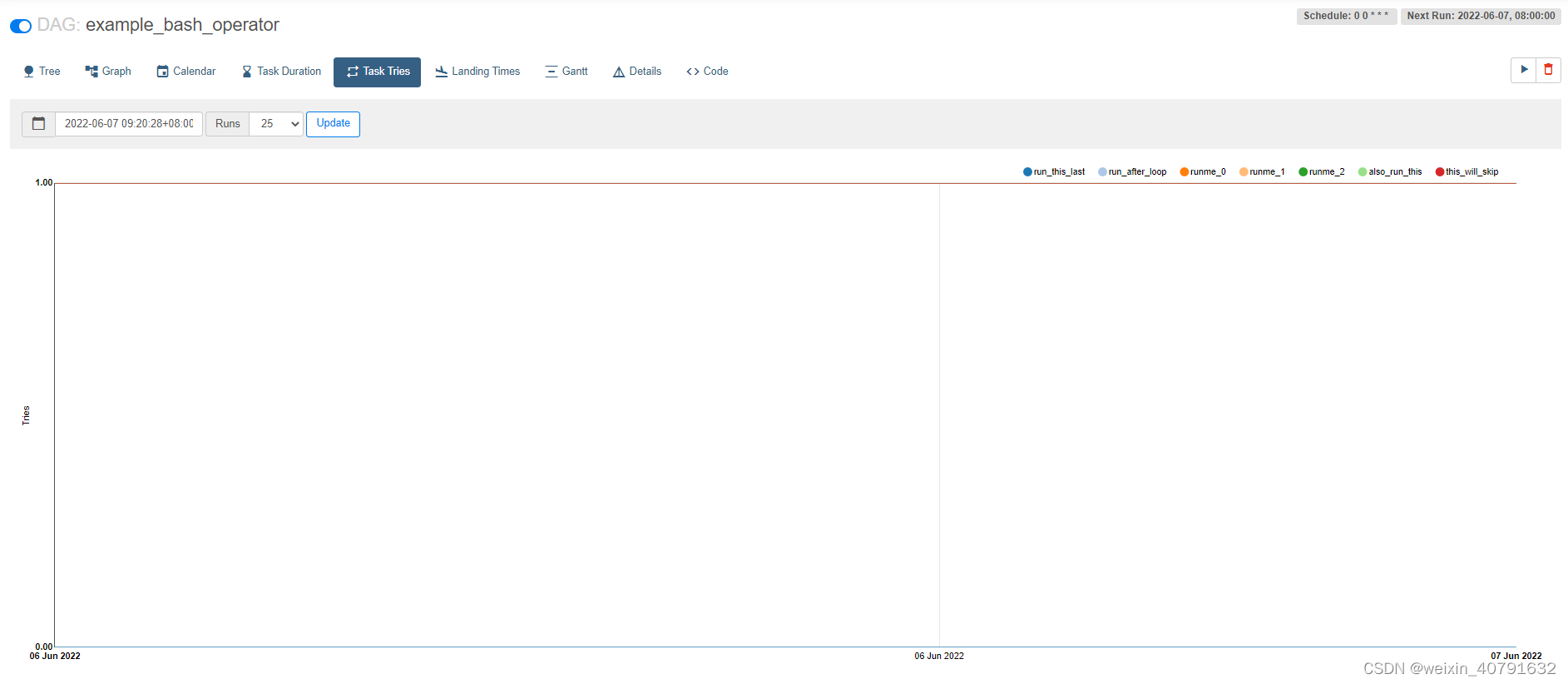Image resolution: width=1568 pixels, height=684 pixels.
Task: Click the Next Run date badge
Action: 1481,16
